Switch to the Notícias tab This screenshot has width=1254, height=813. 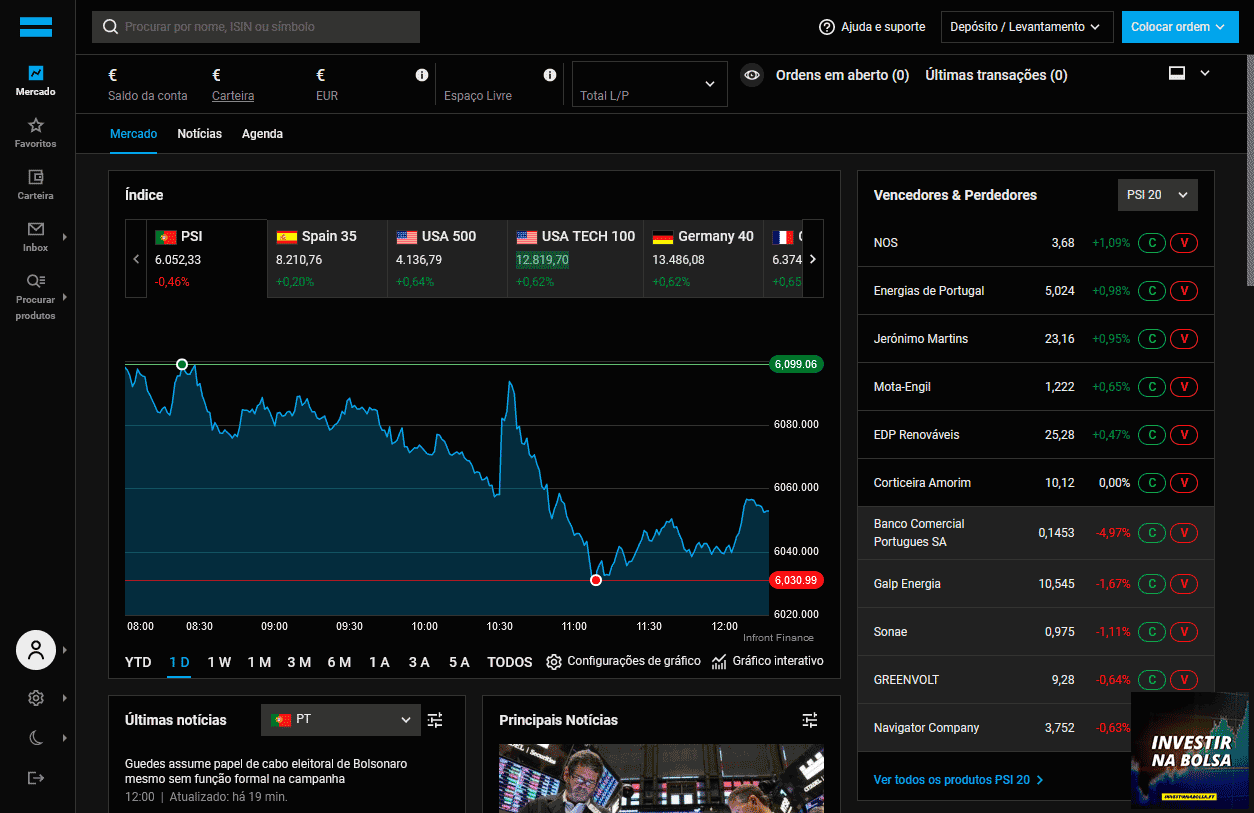(x=200, y=134)
